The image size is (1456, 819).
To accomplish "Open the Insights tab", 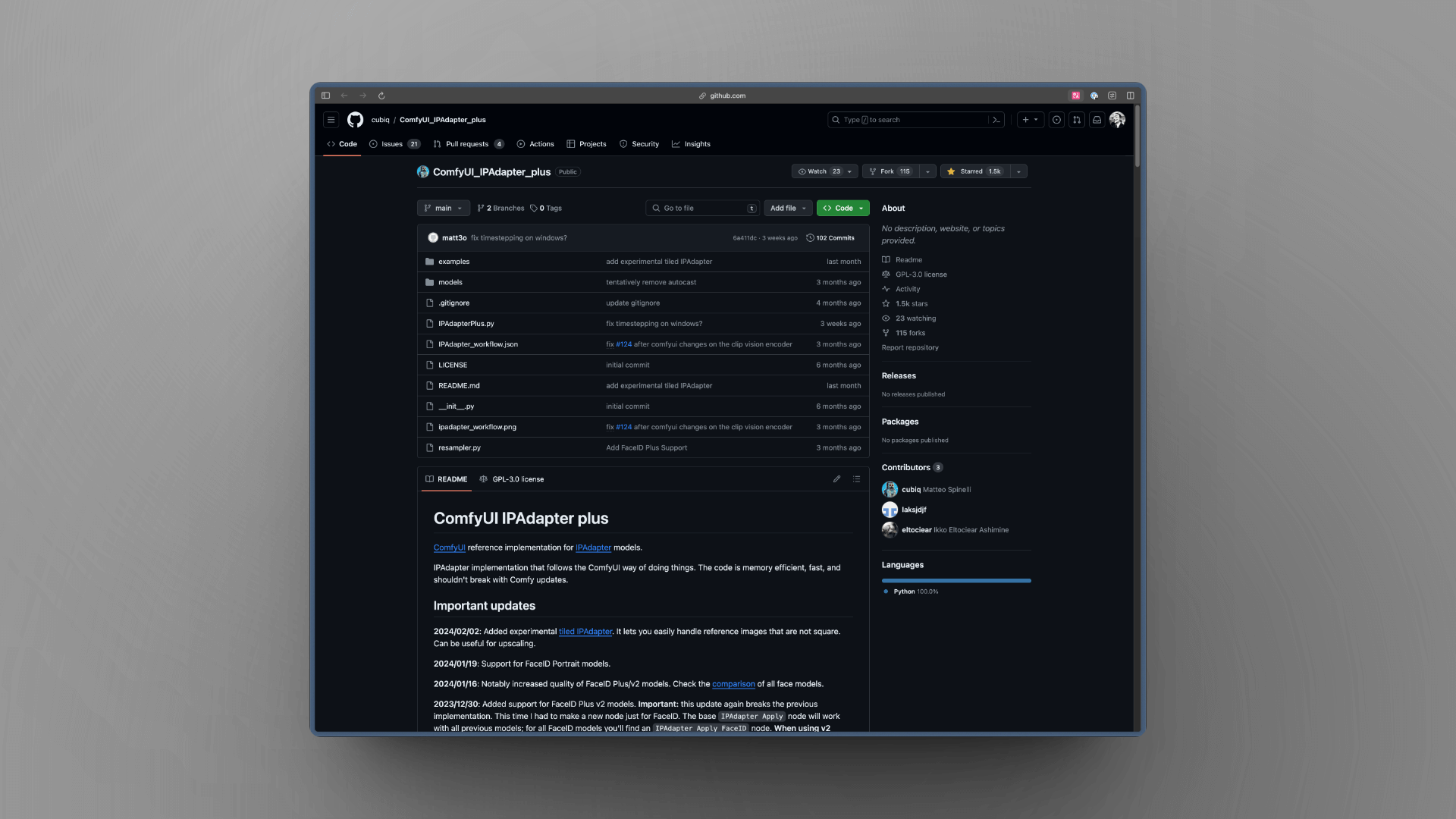I will [x=691, y=144].
